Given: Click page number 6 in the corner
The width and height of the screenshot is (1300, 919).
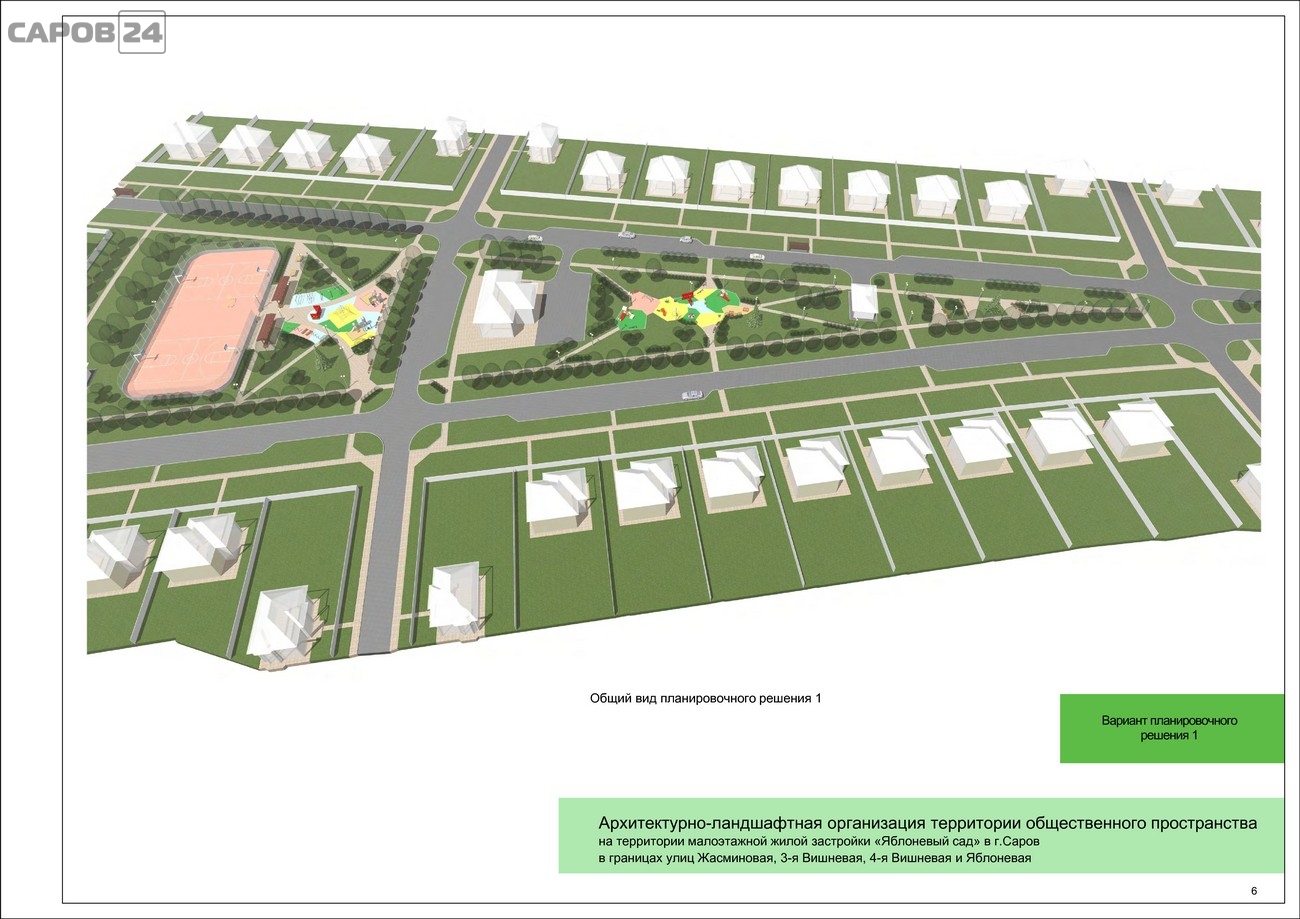Looking at the screenshot, I should 1253,891.
